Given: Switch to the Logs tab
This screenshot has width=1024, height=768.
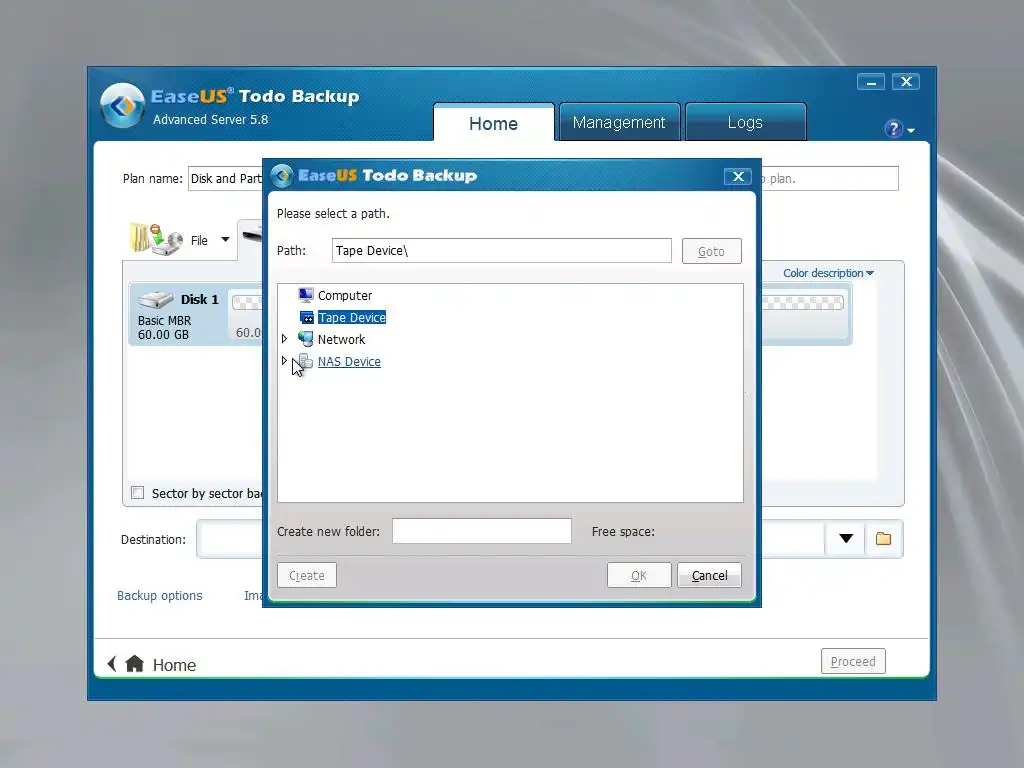Looking at the screenshot, I should (745, 122).
